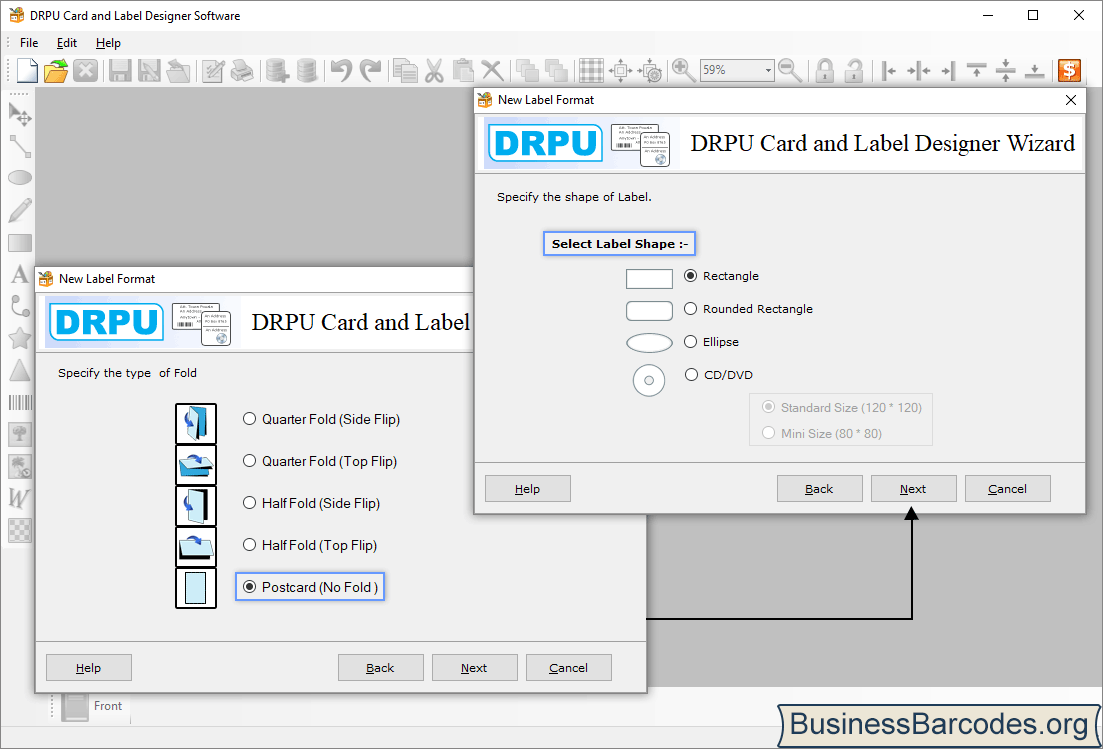Open a file with the folder icon
1103x749 pixels.
(56, 70)
